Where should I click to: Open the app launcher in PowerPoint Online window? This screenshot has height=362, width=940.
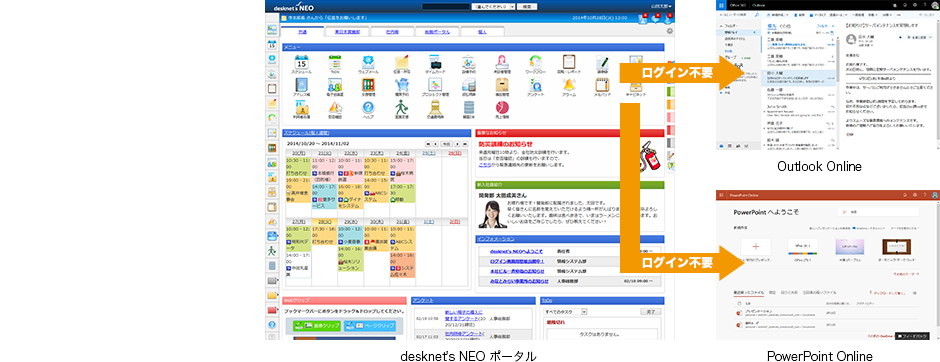pos(721,195)
